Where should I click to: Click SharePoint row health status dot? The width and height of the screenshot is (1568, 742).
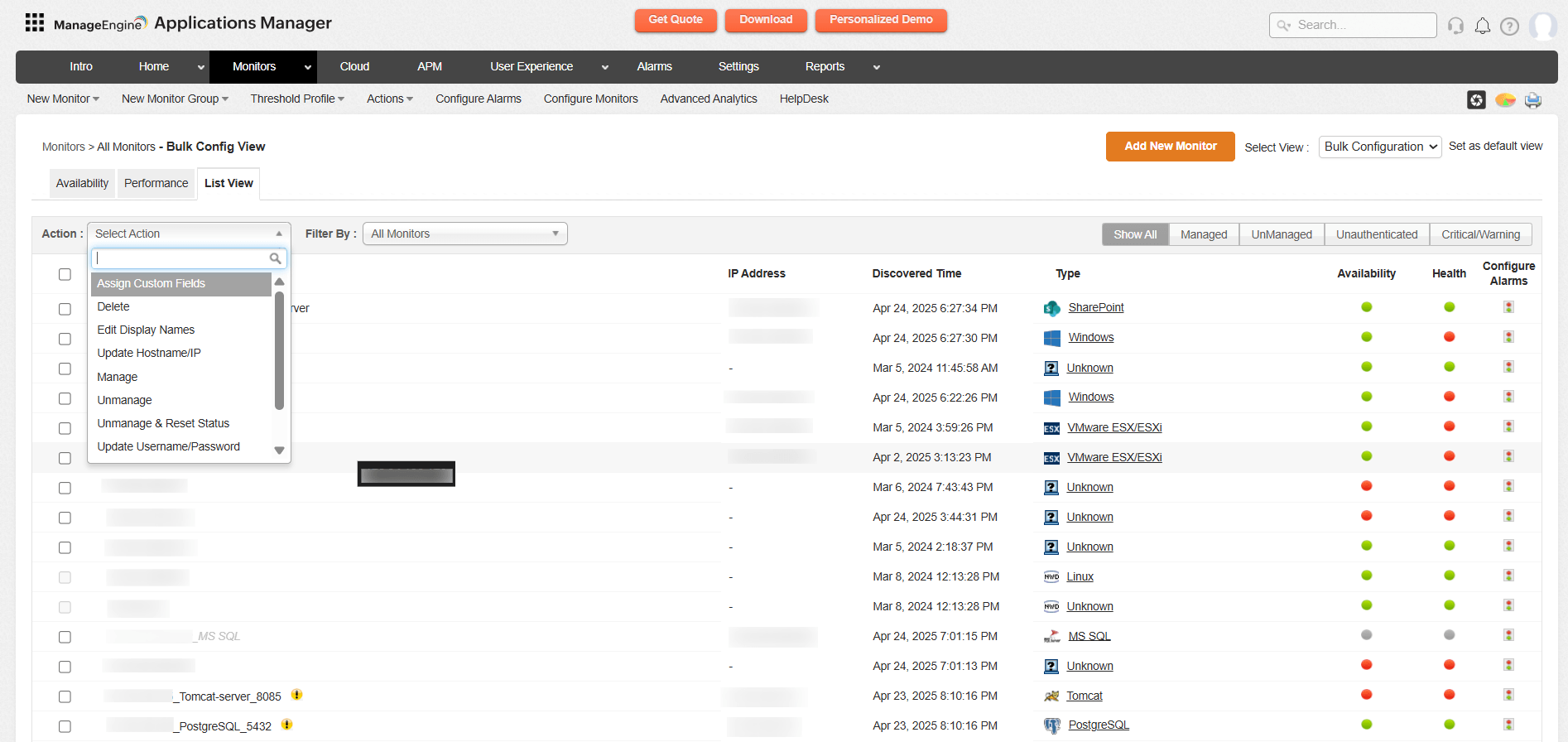click(x=1449, y=307)
